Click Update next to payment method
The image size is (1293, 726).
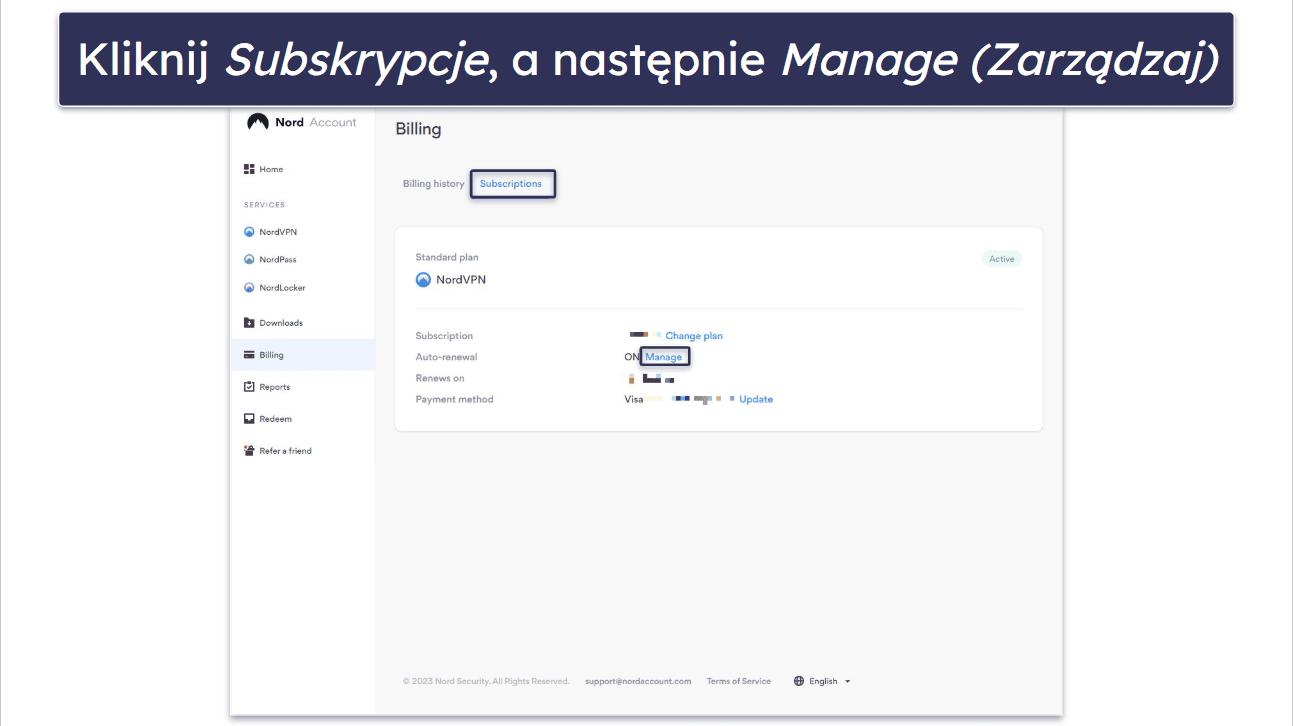[x=756, y=399]
